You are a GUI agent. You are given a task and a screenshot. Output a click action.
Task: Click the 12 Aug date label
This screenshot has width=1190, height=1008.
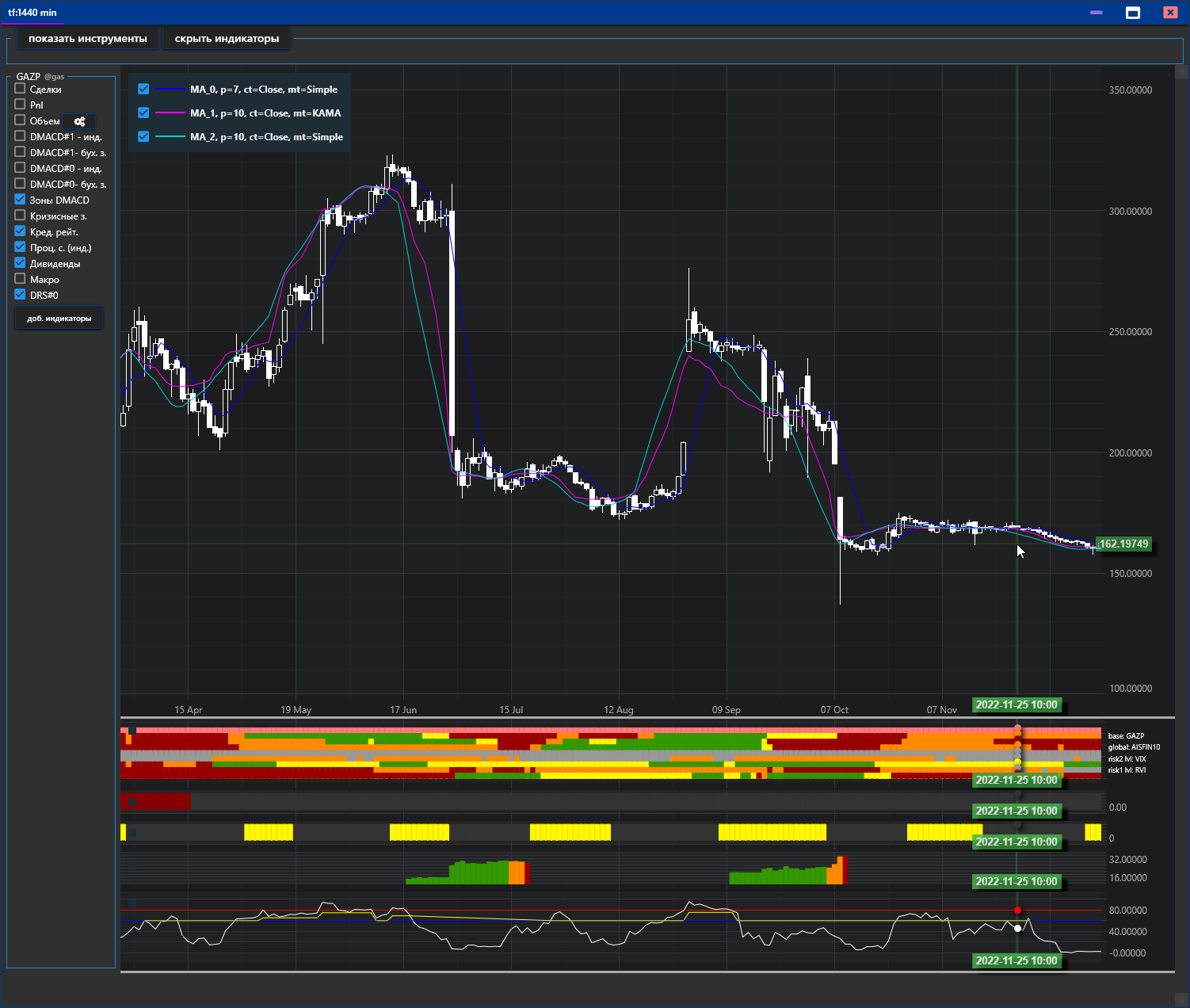(619, 710)
